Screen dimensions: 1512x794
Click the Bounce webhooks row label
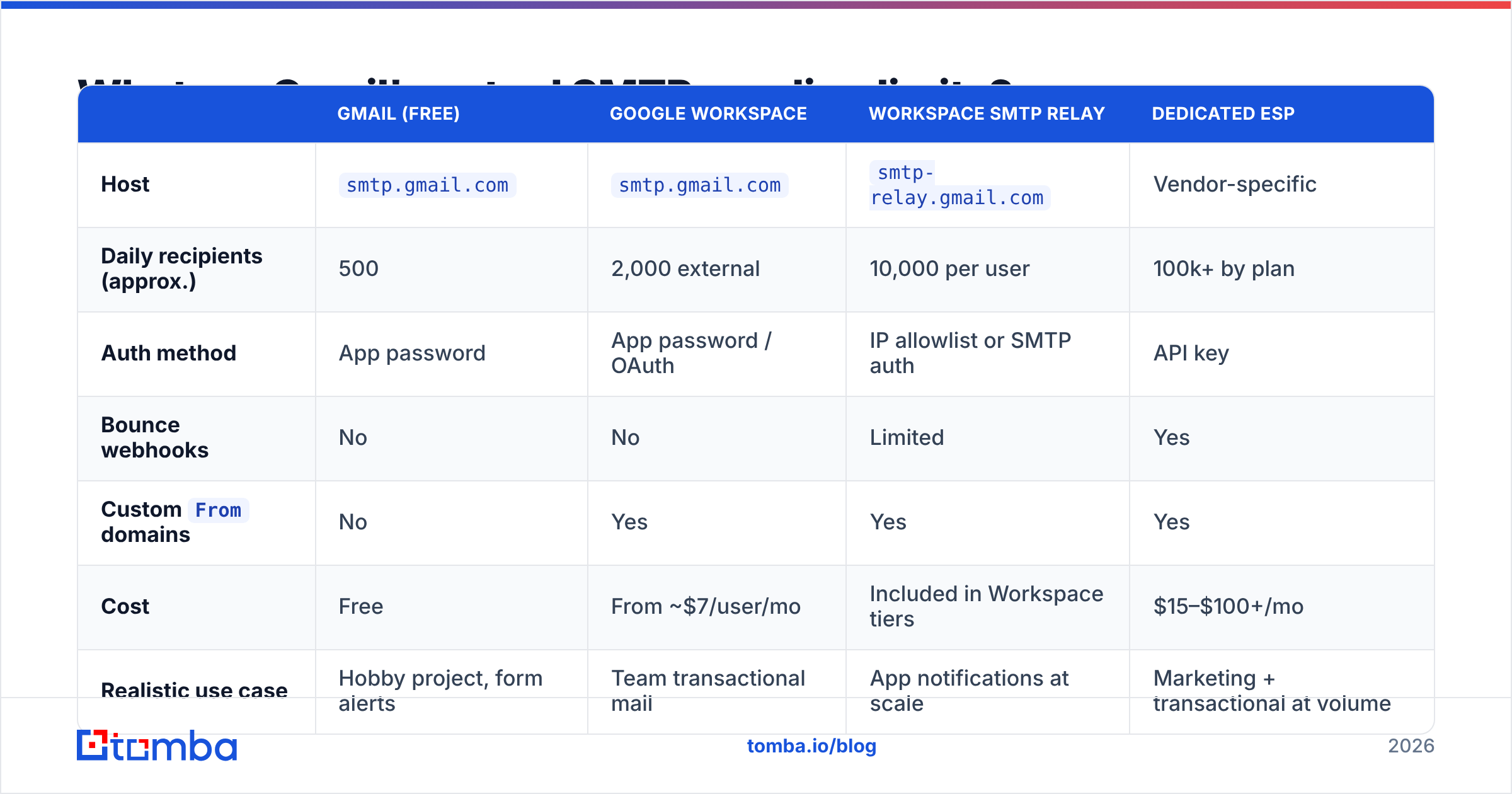[x=154, y=438]
